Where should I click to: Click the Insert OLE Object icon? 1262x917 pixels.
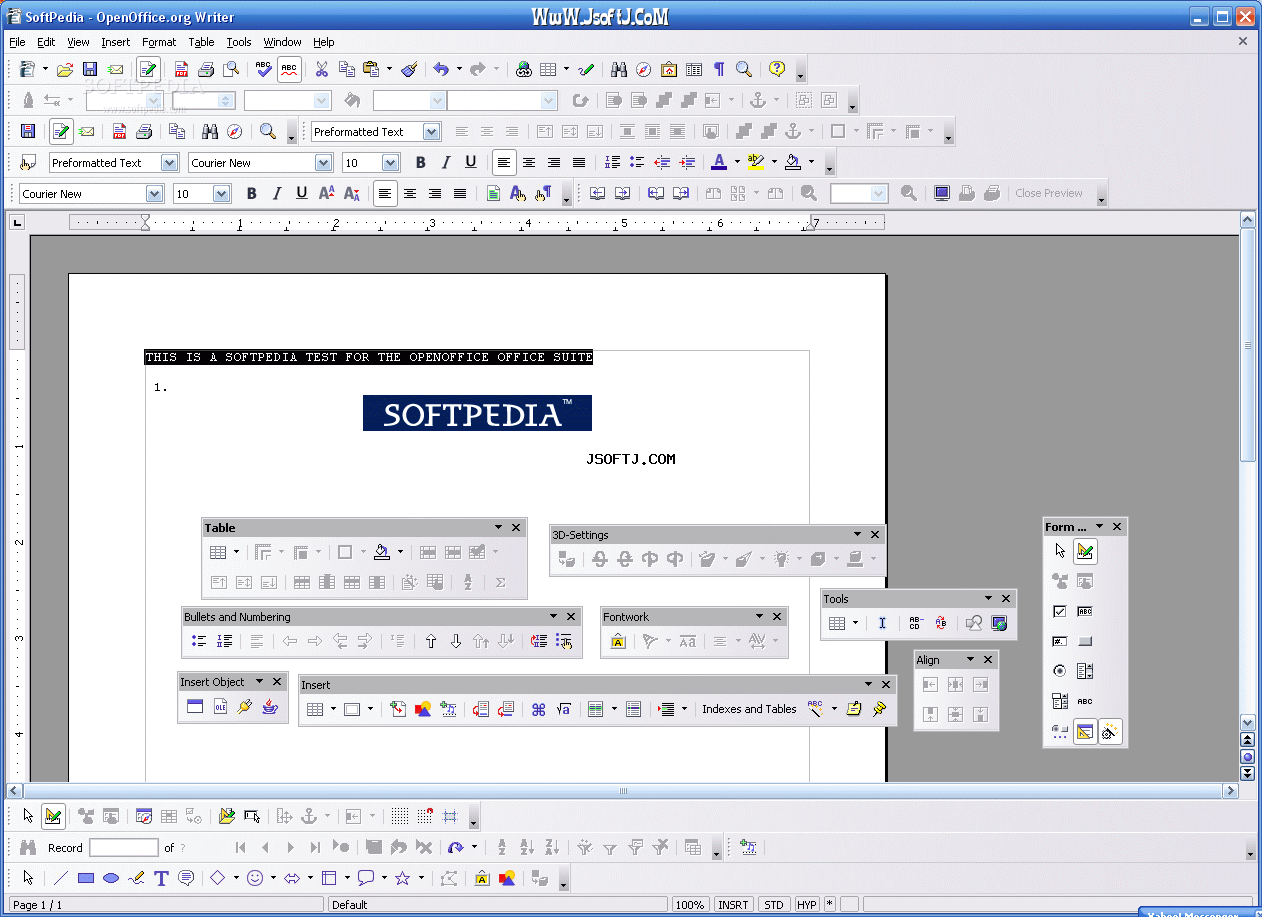pos(221,707)
